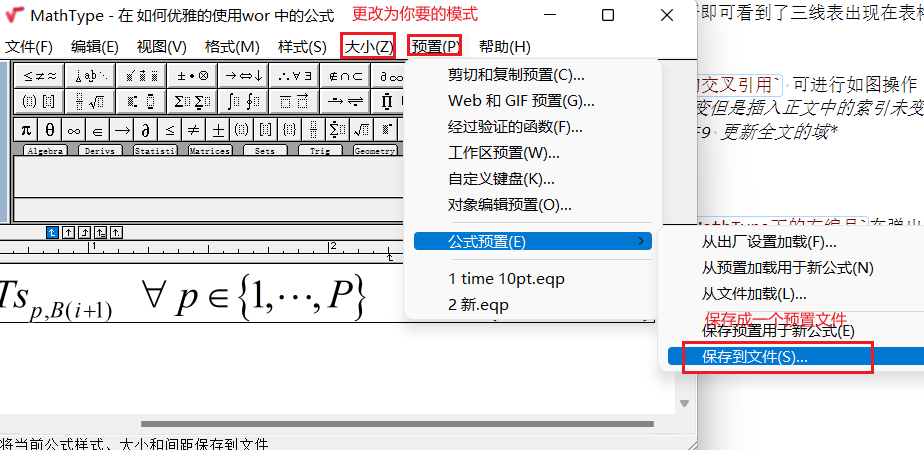Insert superscript template from small bar

pos(386,130)
